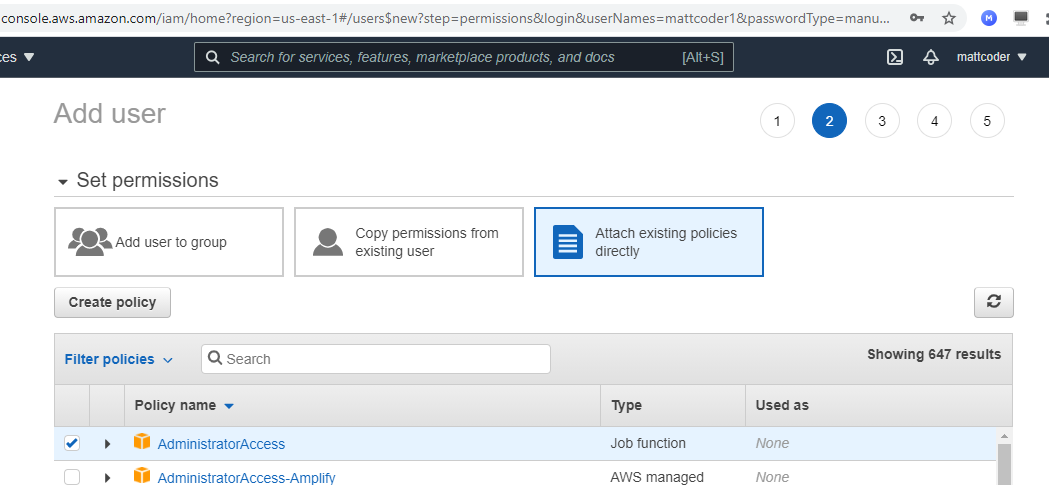This screenshot has width=1049, height=485.
Task: Click the AdministratorAccess-Amplify policy cube icon
Action: pyautogui.click(x=142, y=476)
